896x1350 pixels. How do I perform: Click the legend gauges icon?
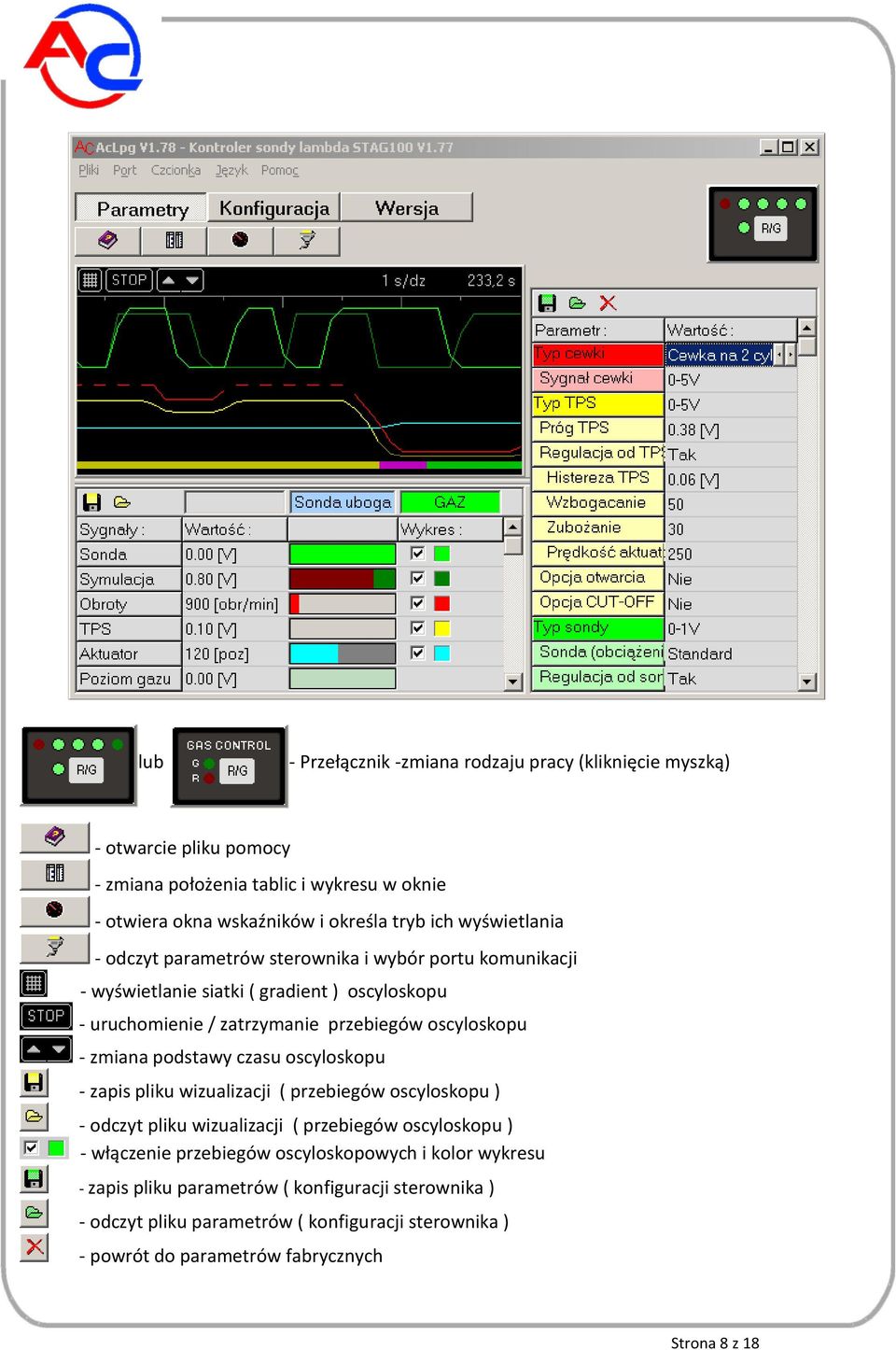pos(55,910)
